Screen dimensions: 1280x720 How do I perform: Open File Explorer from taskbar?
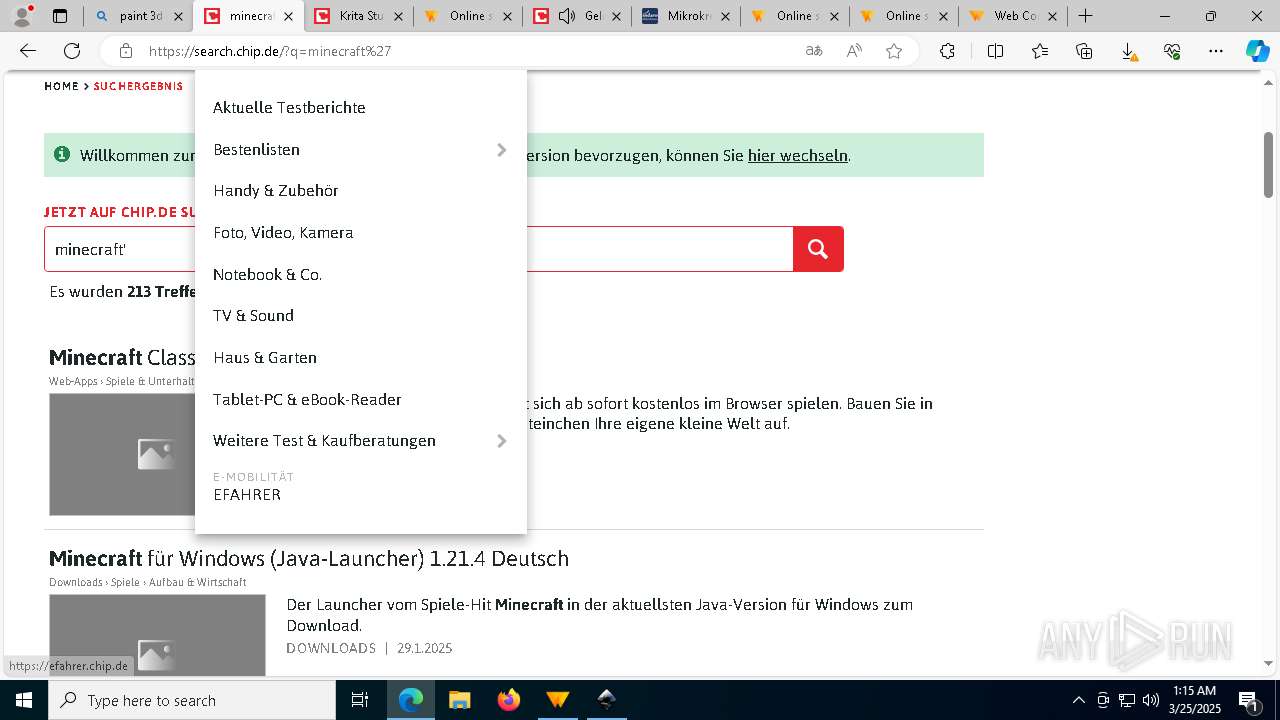[x=459, y=700]
